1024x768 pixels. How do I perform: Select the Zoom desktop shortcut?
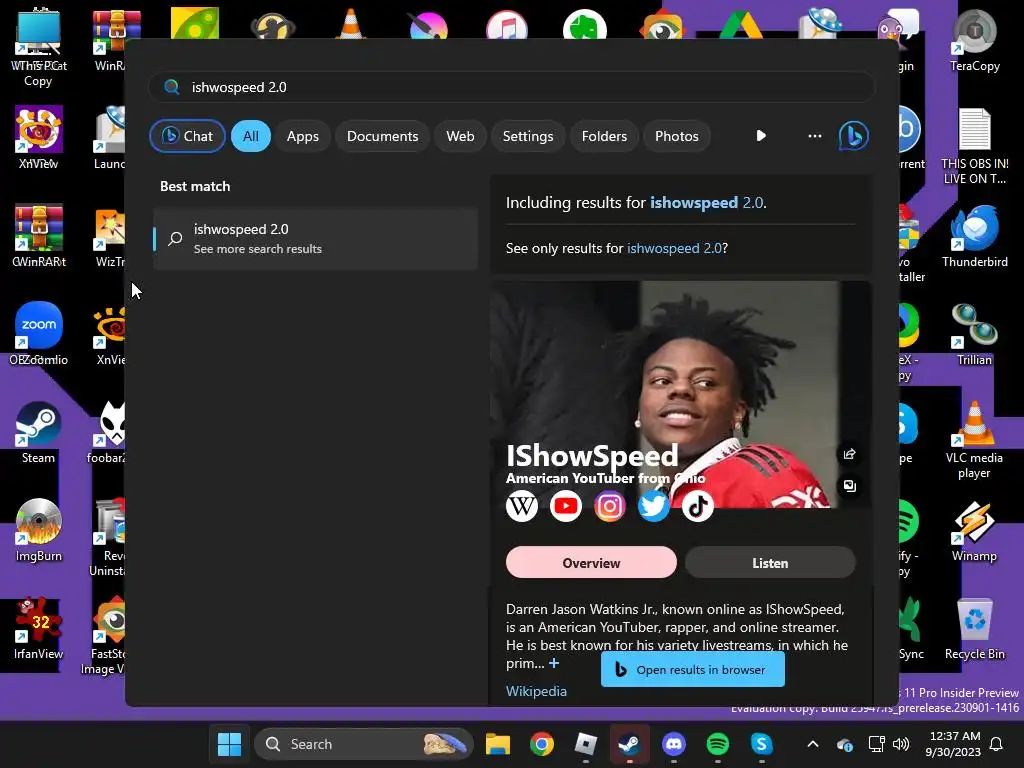click(39, 333)
